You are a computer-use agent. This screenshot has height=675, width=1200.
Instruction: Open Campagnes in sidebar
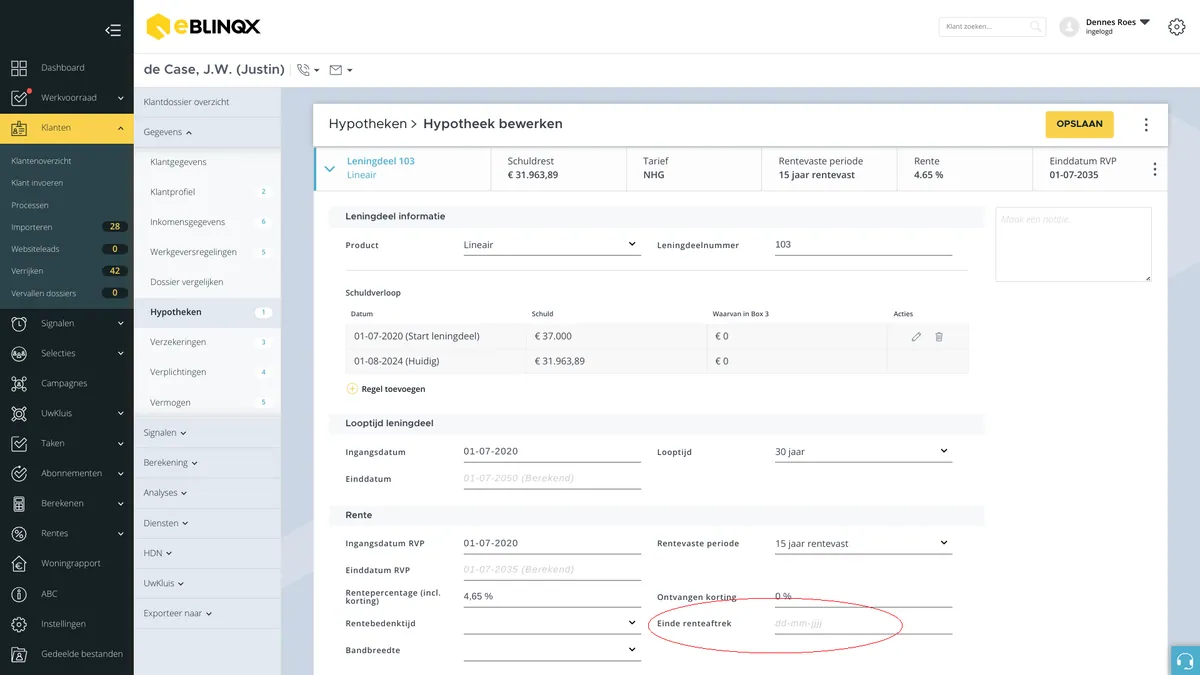(66, 383)
